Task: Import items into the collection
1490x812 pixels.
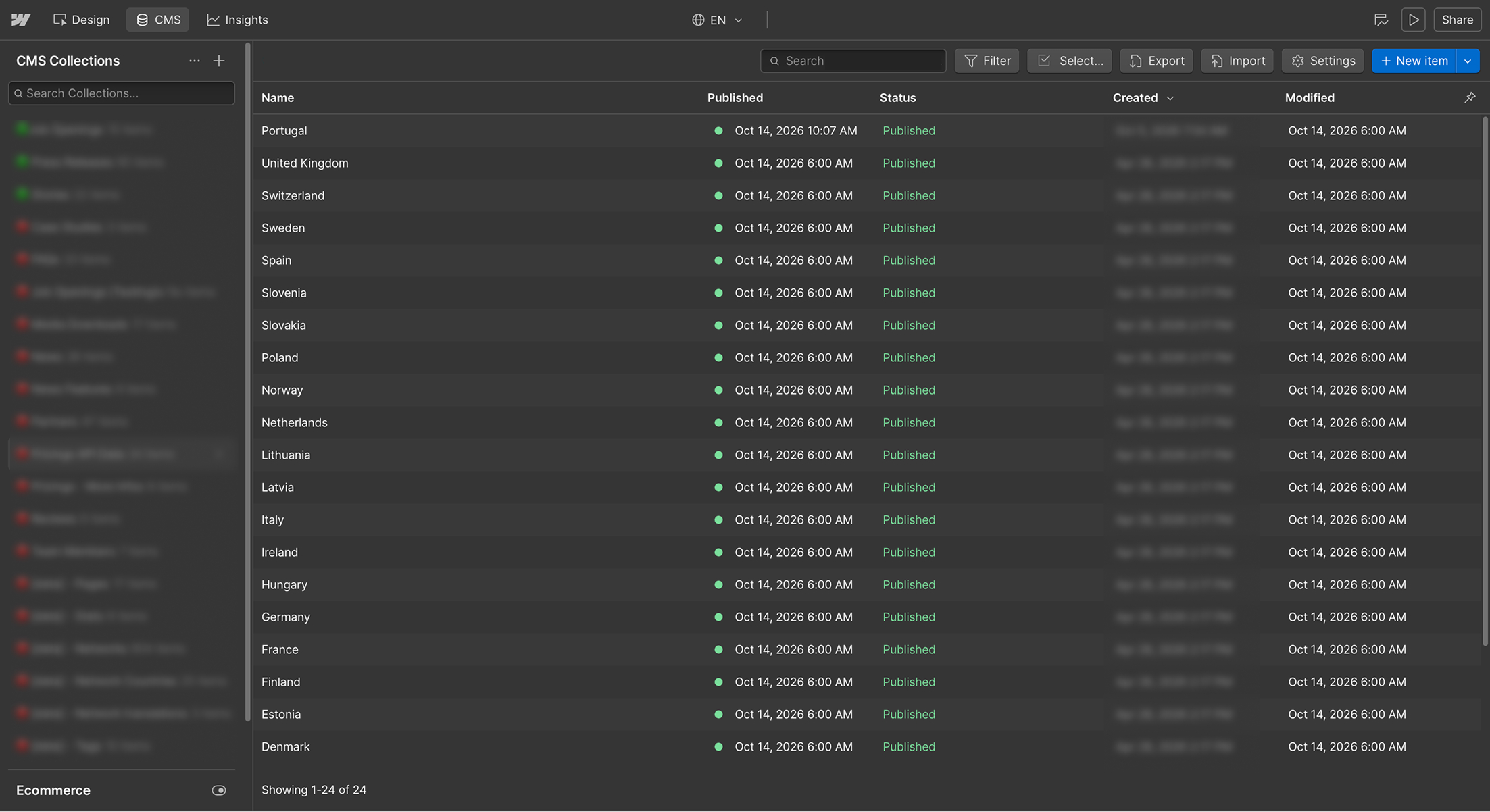Action: pos(1237,61)
